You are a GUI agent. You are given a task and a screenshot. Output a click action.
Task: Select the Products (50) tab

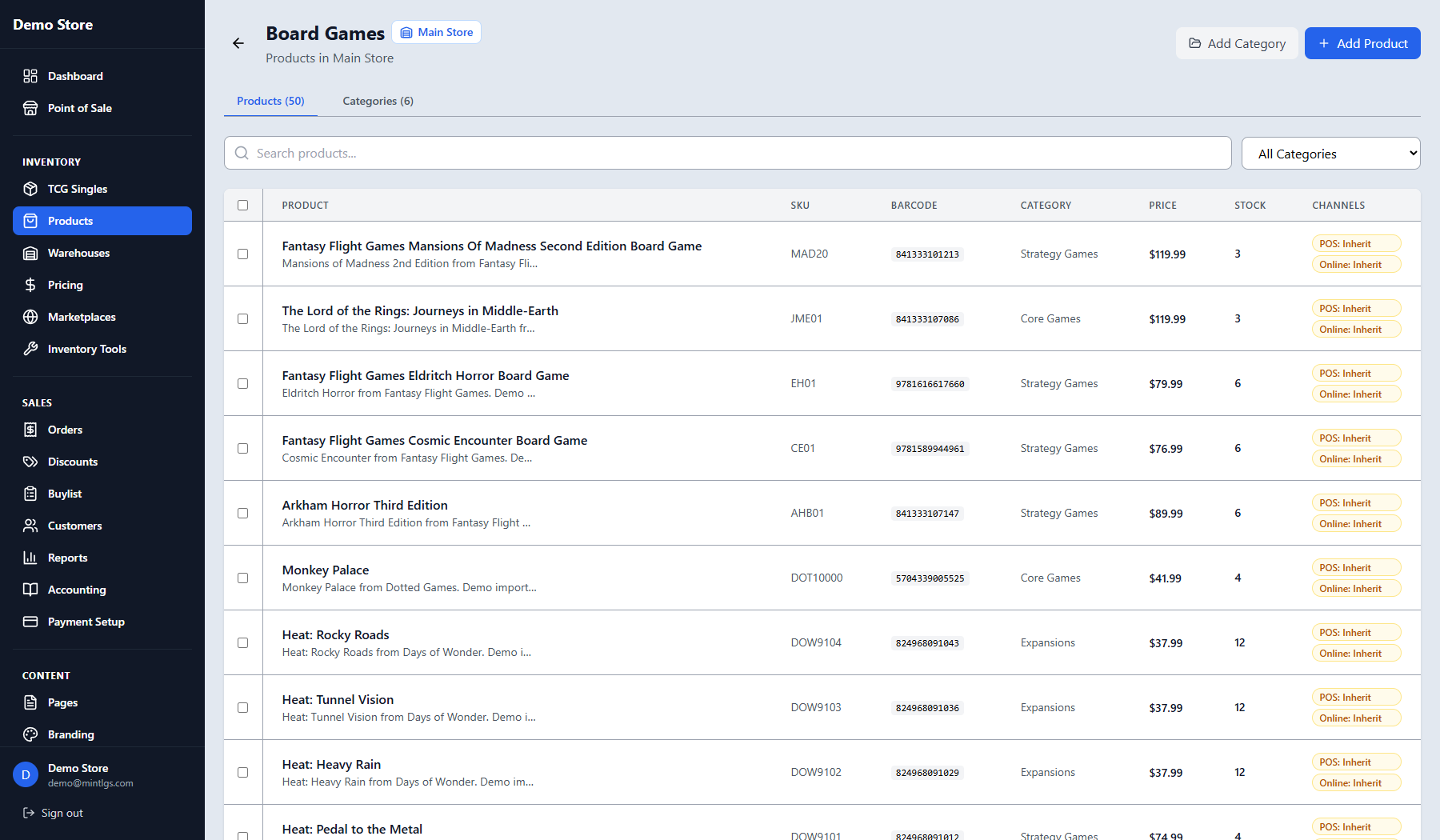click(270, 101)
